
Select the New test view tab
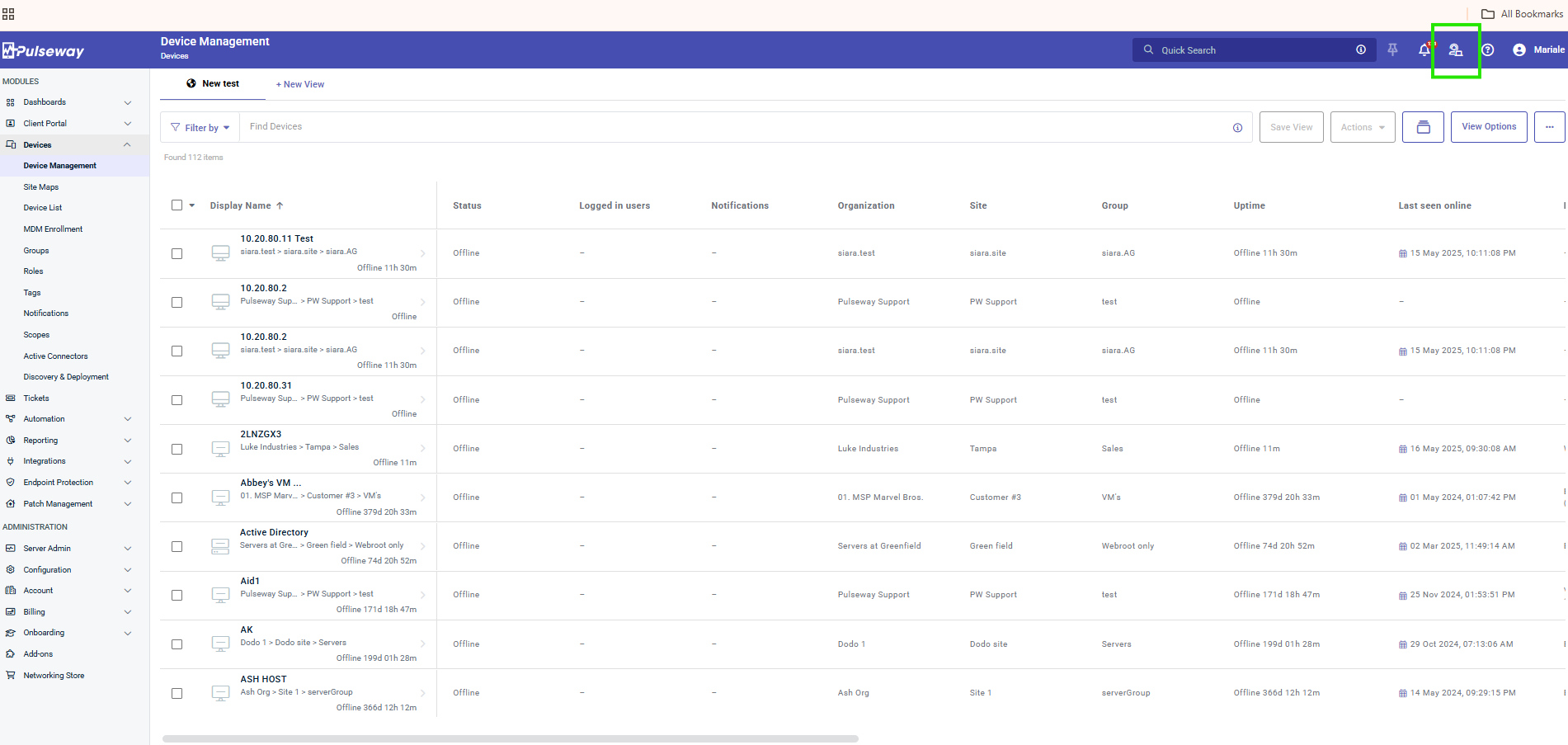pos(213,83)
